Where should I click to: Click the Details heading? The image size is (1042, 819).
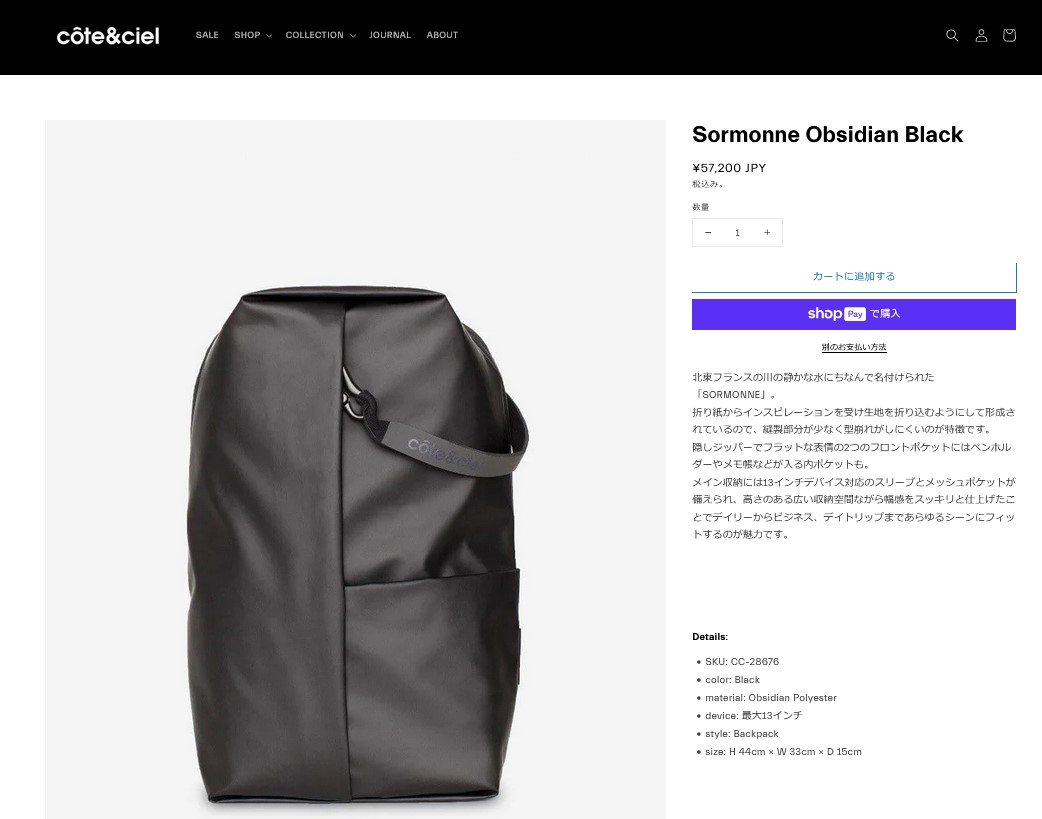(710, 637)
